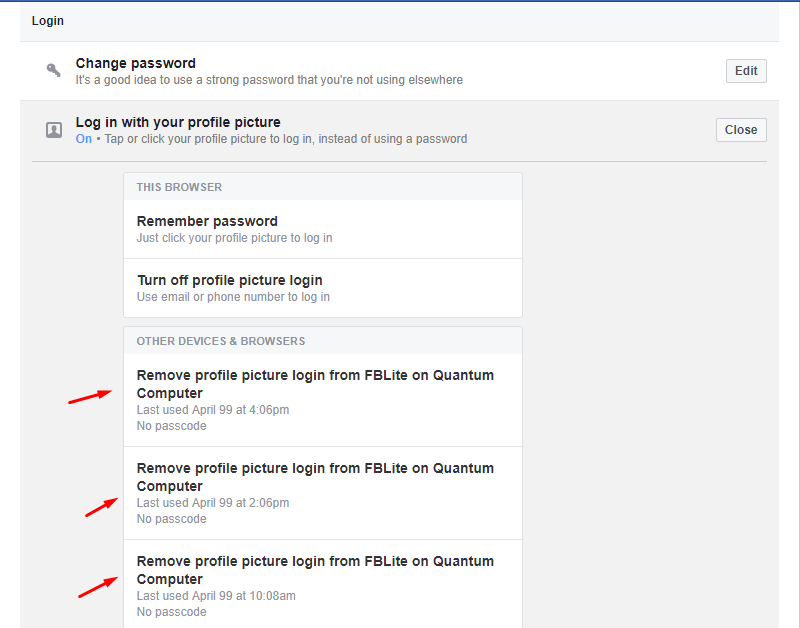
Task: Remove profile picture login last used at 2:06pm
Action: tap(316, 477)
